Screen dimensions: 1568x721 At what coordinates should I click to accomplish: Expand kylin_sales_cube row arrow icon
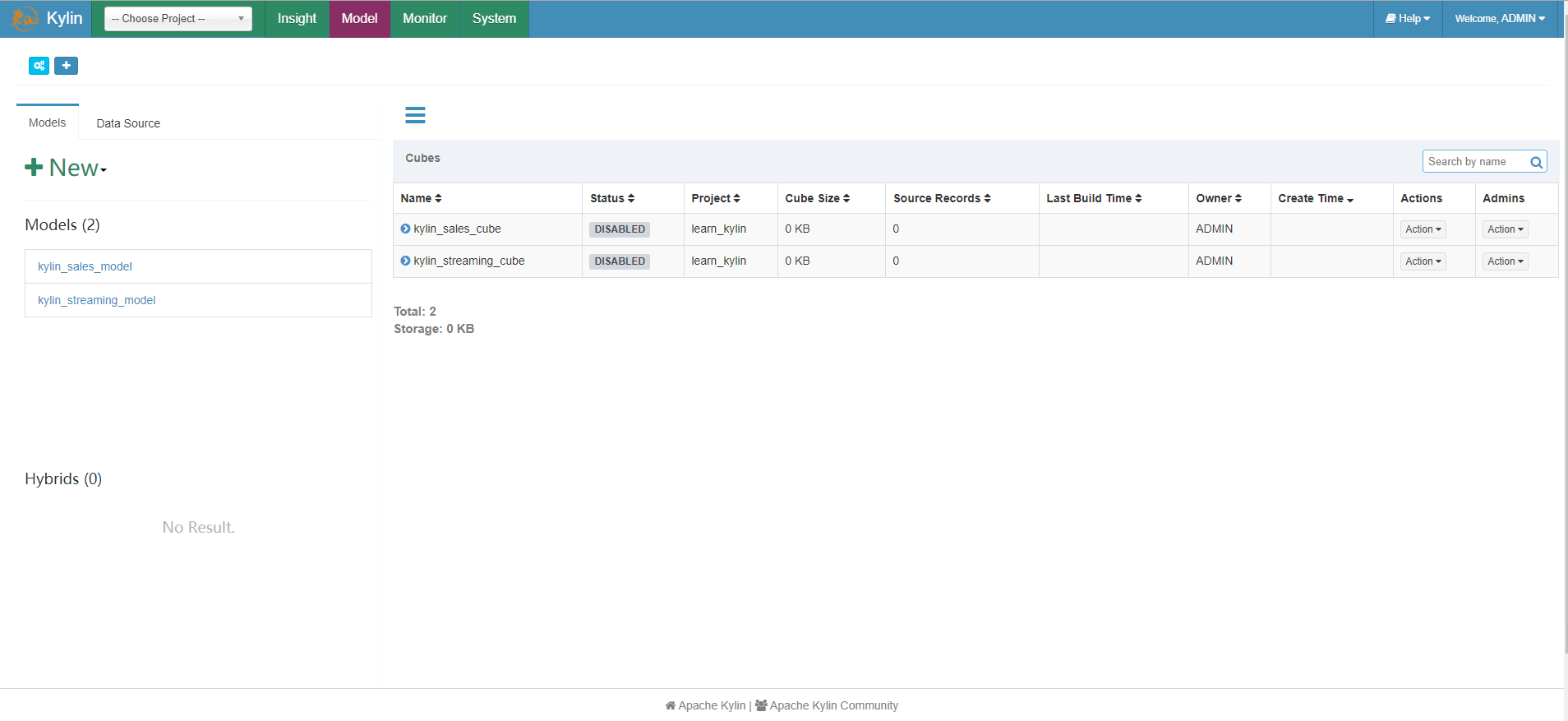tap(405, 229)
